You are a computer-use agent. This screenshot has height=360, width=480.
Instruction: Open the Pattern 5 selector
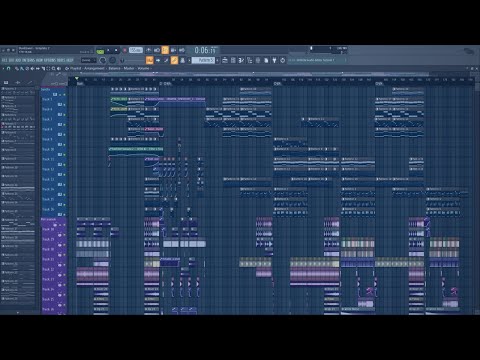(x=203, y=60)
